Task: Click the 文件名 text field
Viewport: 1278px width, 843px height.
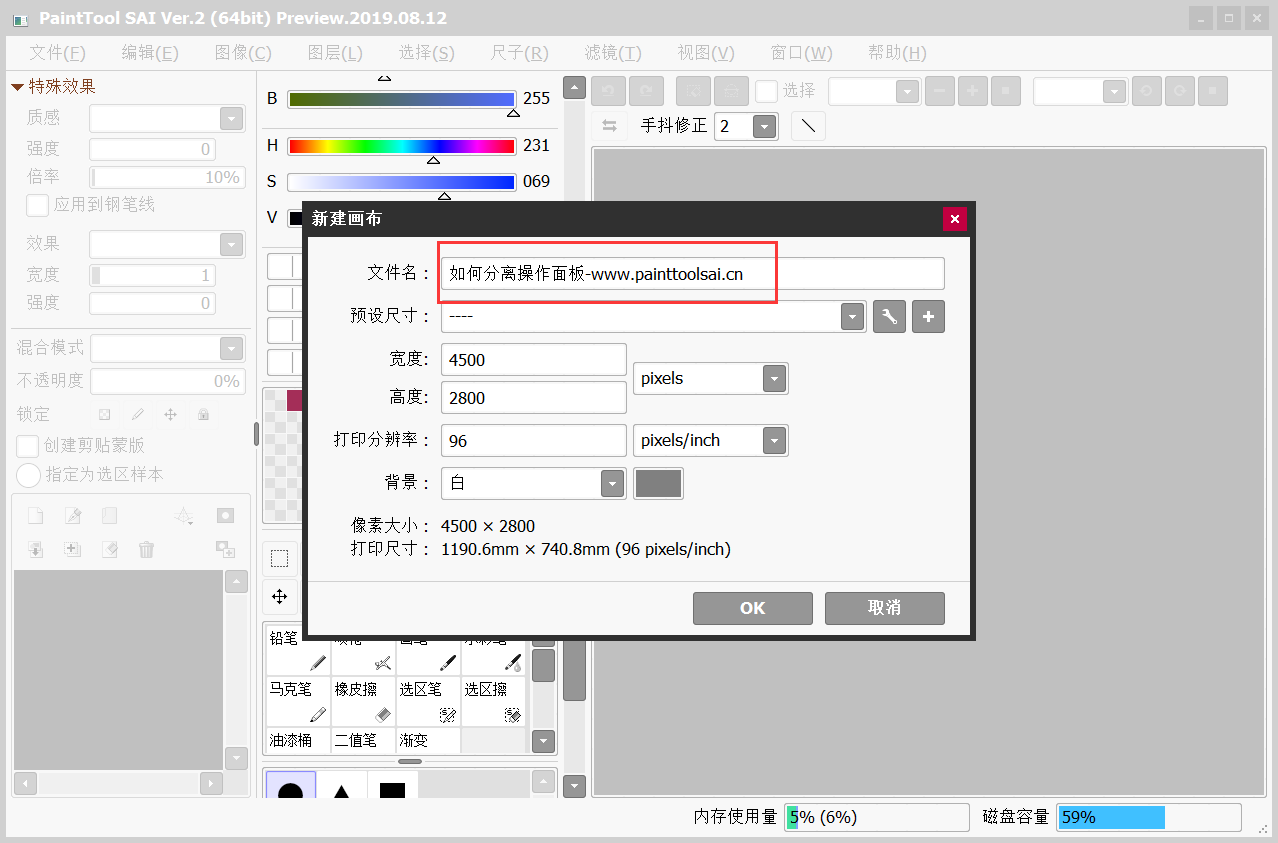Action: (x=693, y=274)
